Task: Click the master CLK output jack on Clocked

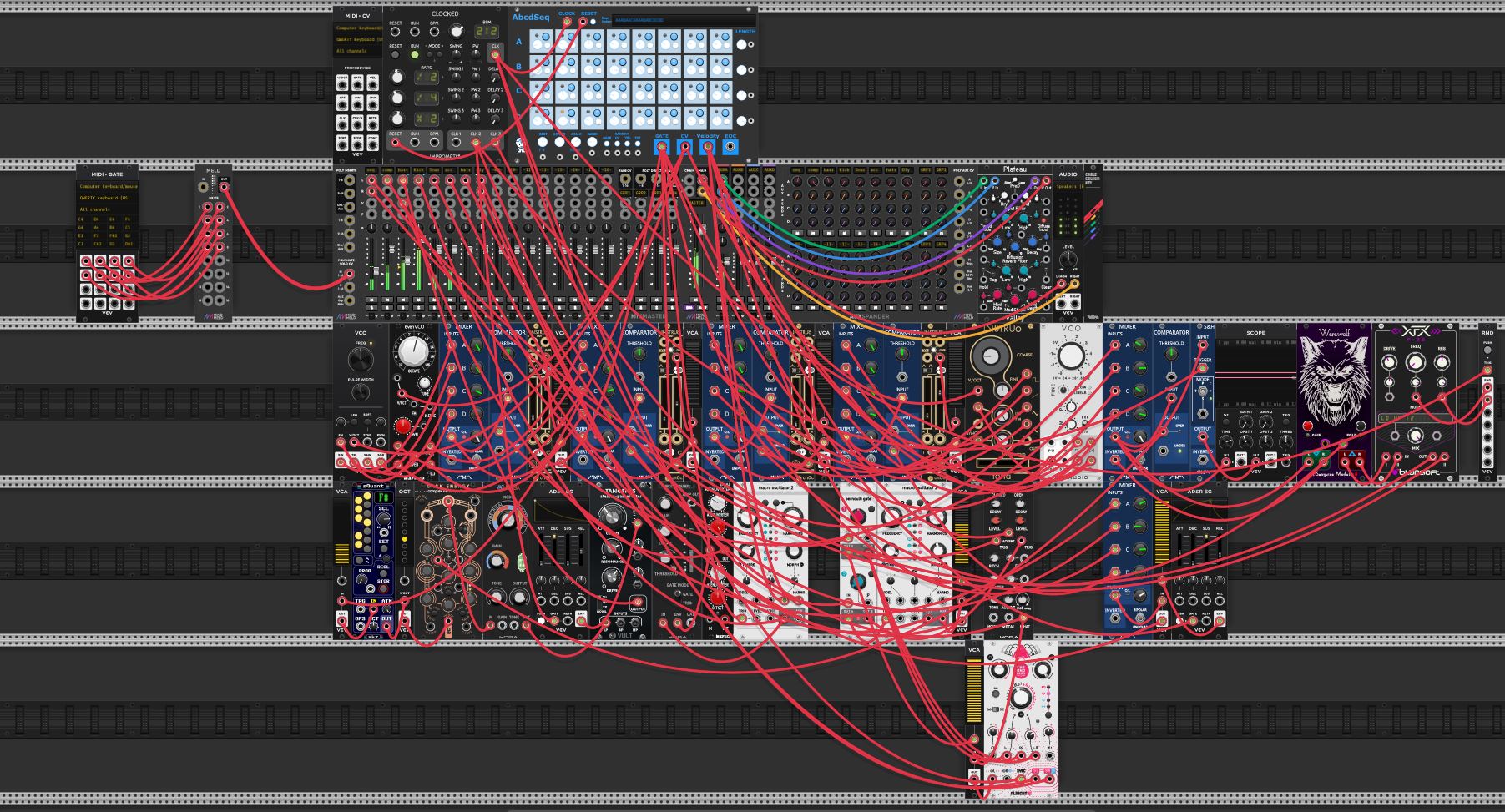Action: (x=495, y=55)
